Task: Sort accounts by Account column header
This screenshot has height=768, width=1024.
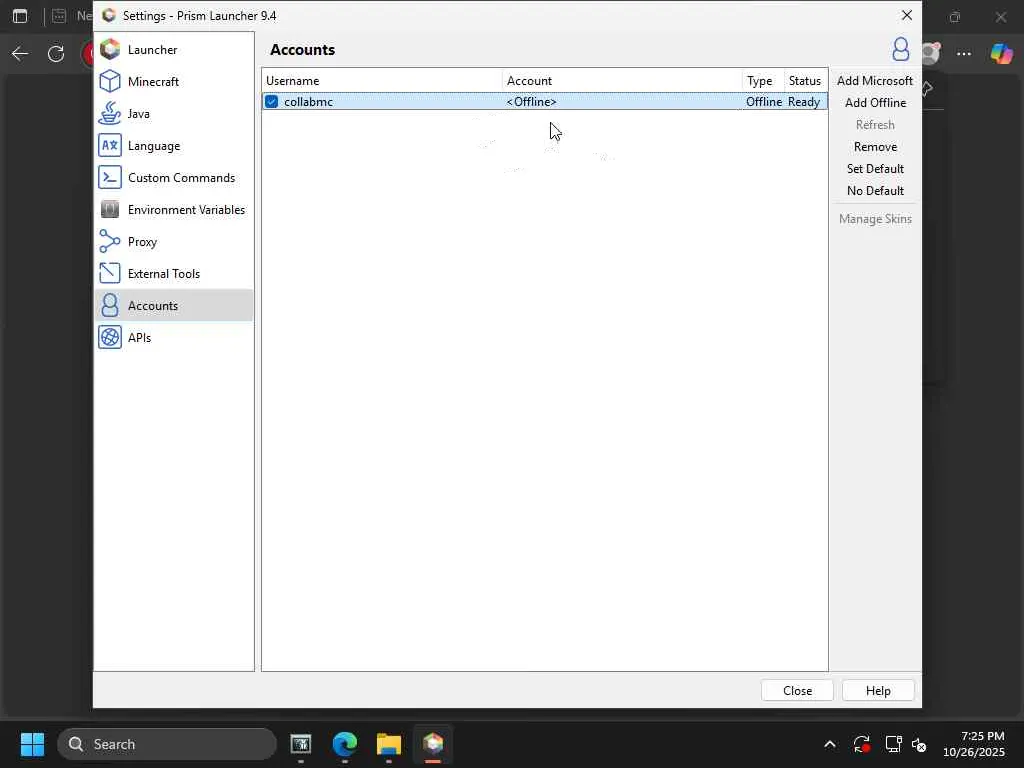Action: (x=622, y=81)
